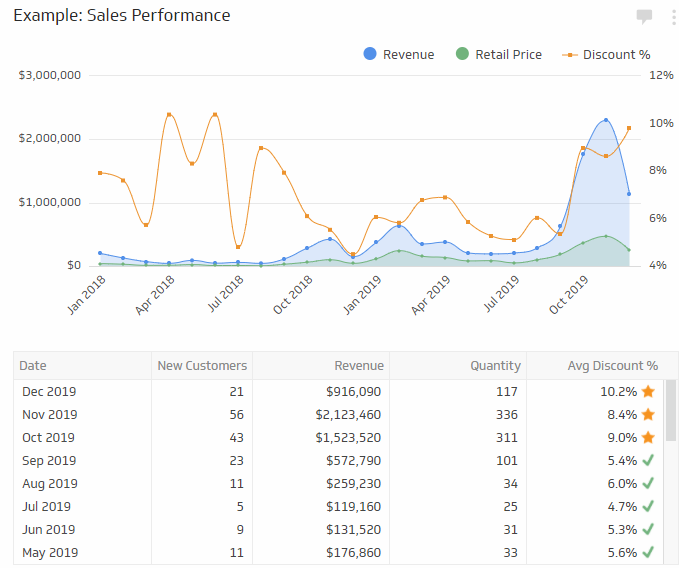Screen dimensions: 679x568
Task: Click the Revenue peak data point Nov 2019
Action: (x=606, y=120)
